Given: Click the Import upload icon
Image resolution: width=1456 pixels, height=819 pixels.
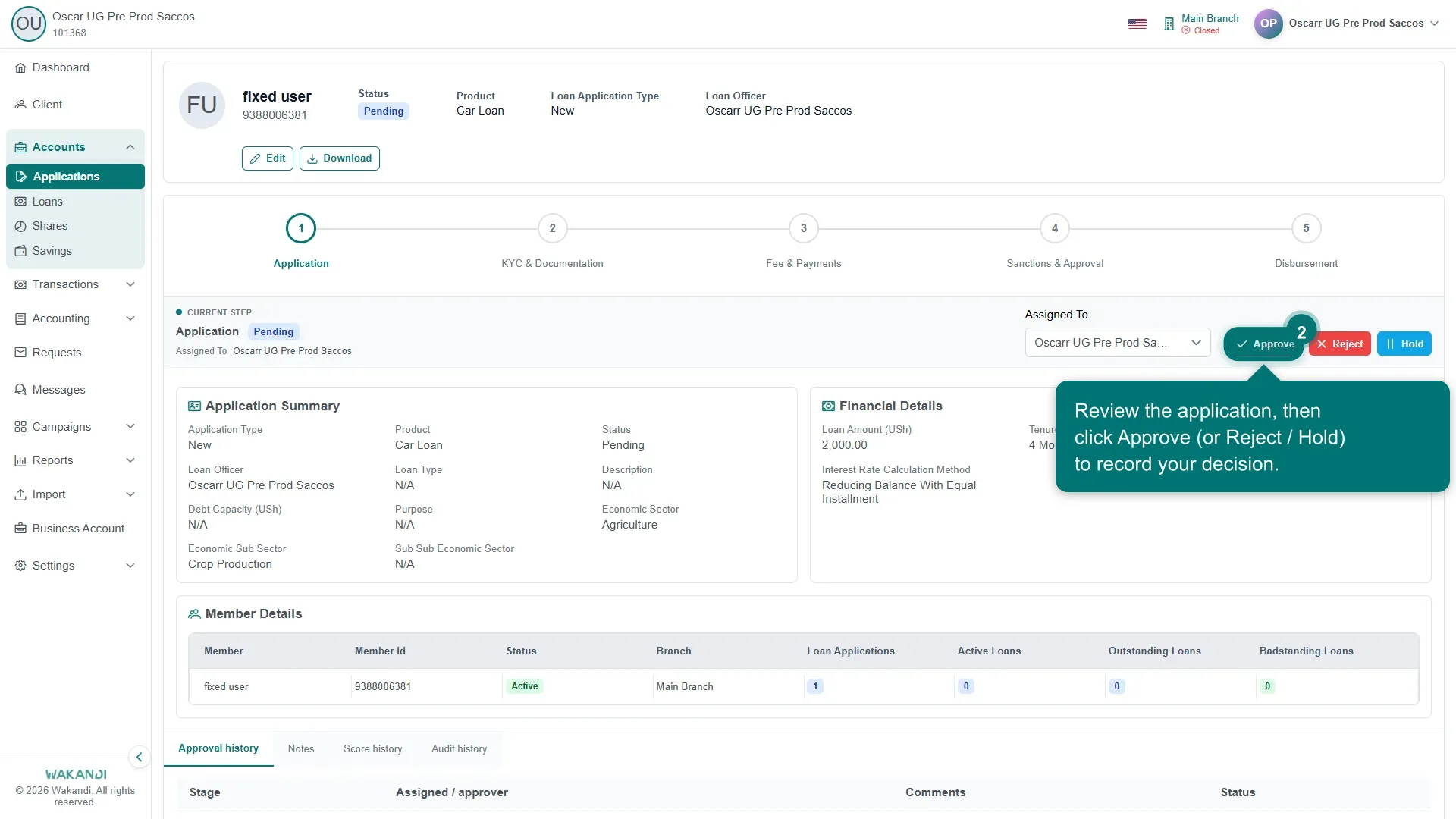Looking at the screenshot, I should click(x=20, y=494).
